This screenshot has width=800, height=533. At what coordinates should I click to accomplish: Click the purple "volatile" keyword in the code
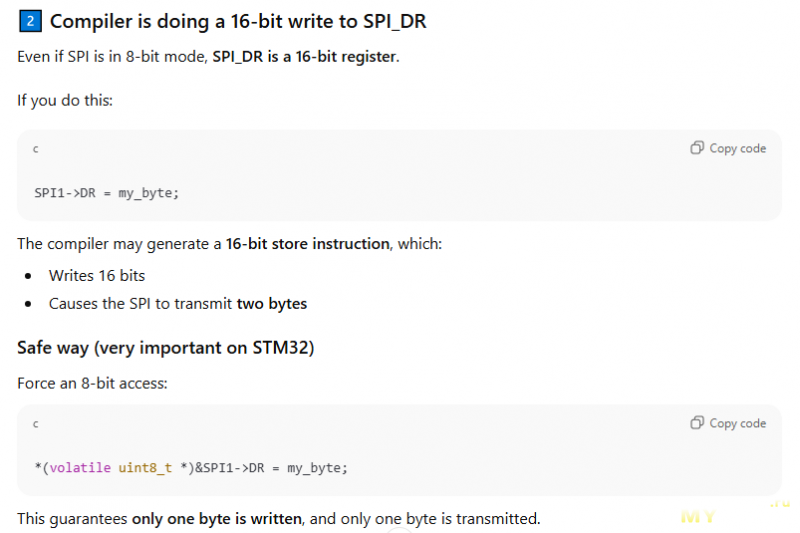80,467
